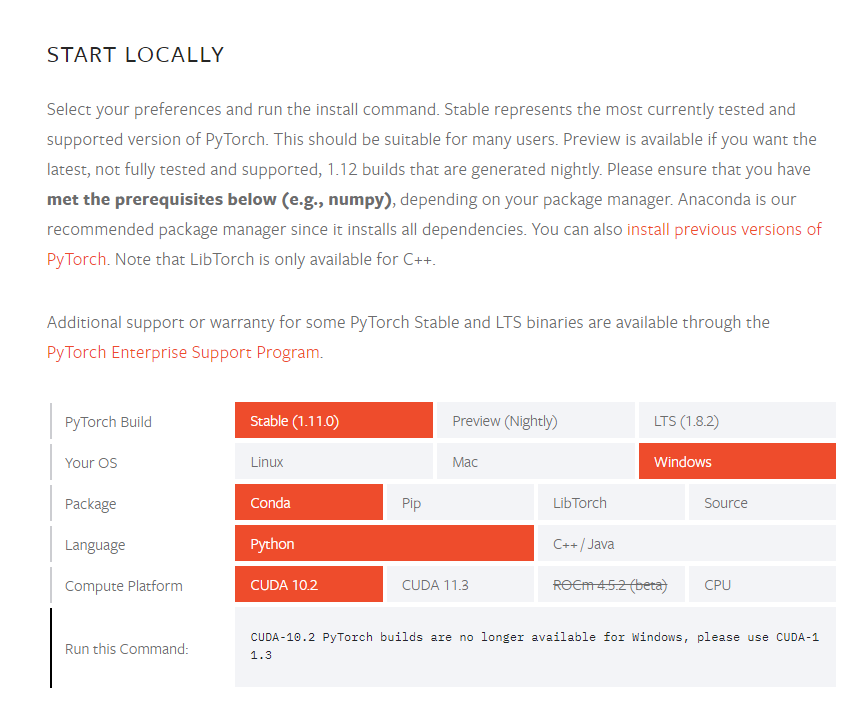Image resolution: width=855 pixels, height=713 pixels.
Task: Choose Python language option
Action: tap(384, 543)
